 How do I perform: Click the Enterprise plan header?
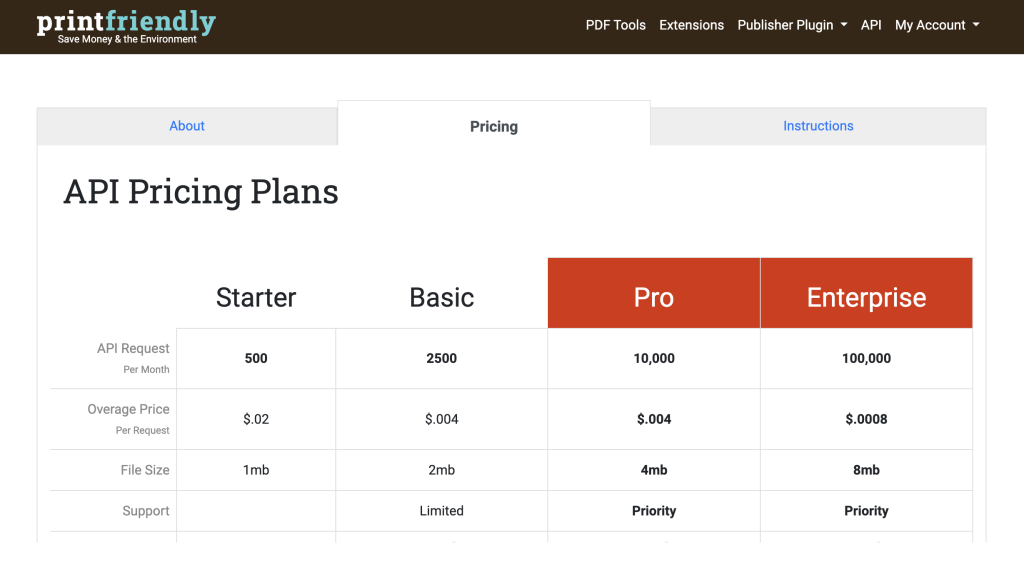[866, 297]
